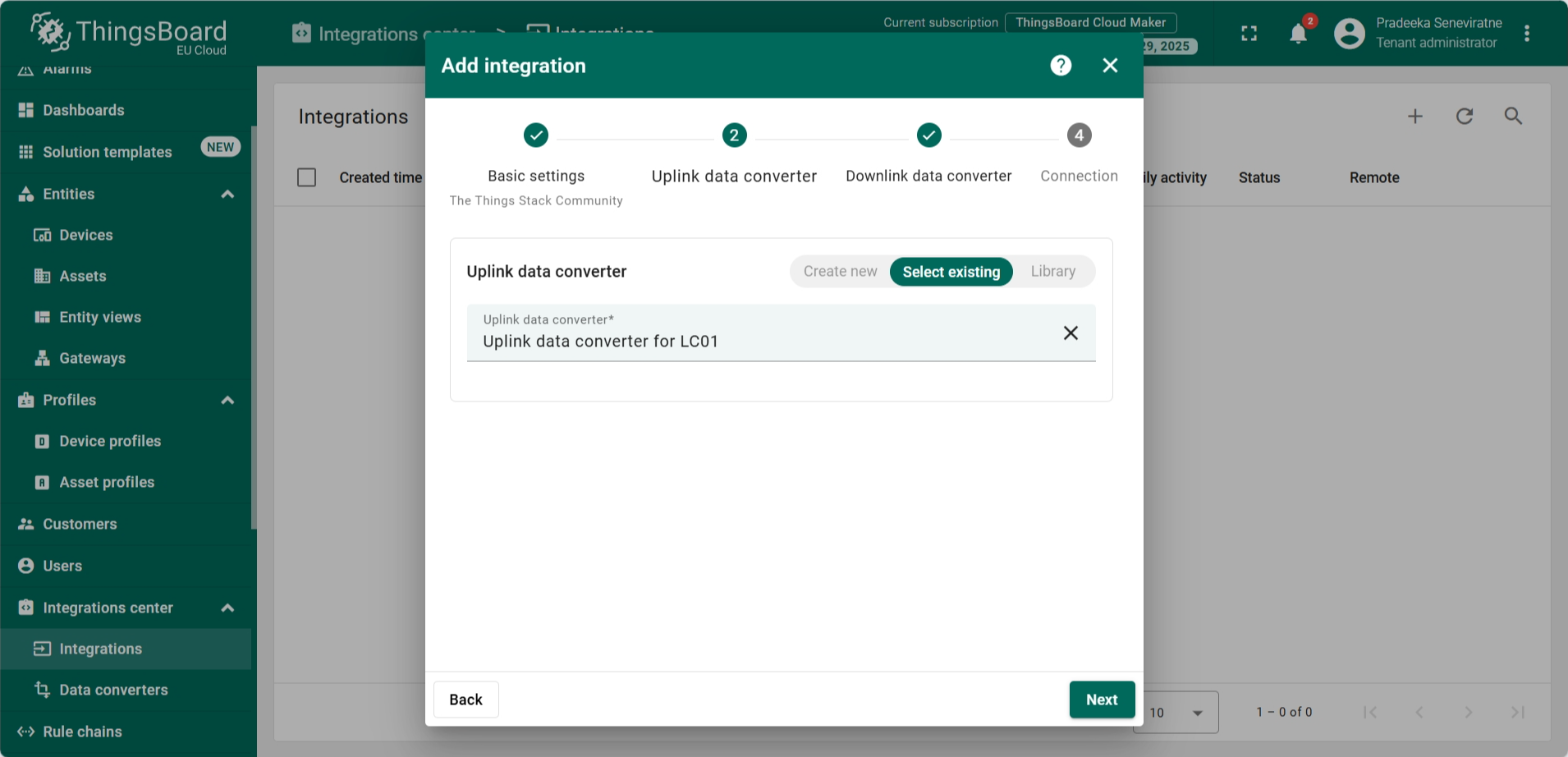
Task: Clear the selected uplink data converter
Action: click(x=1071, y=333)
